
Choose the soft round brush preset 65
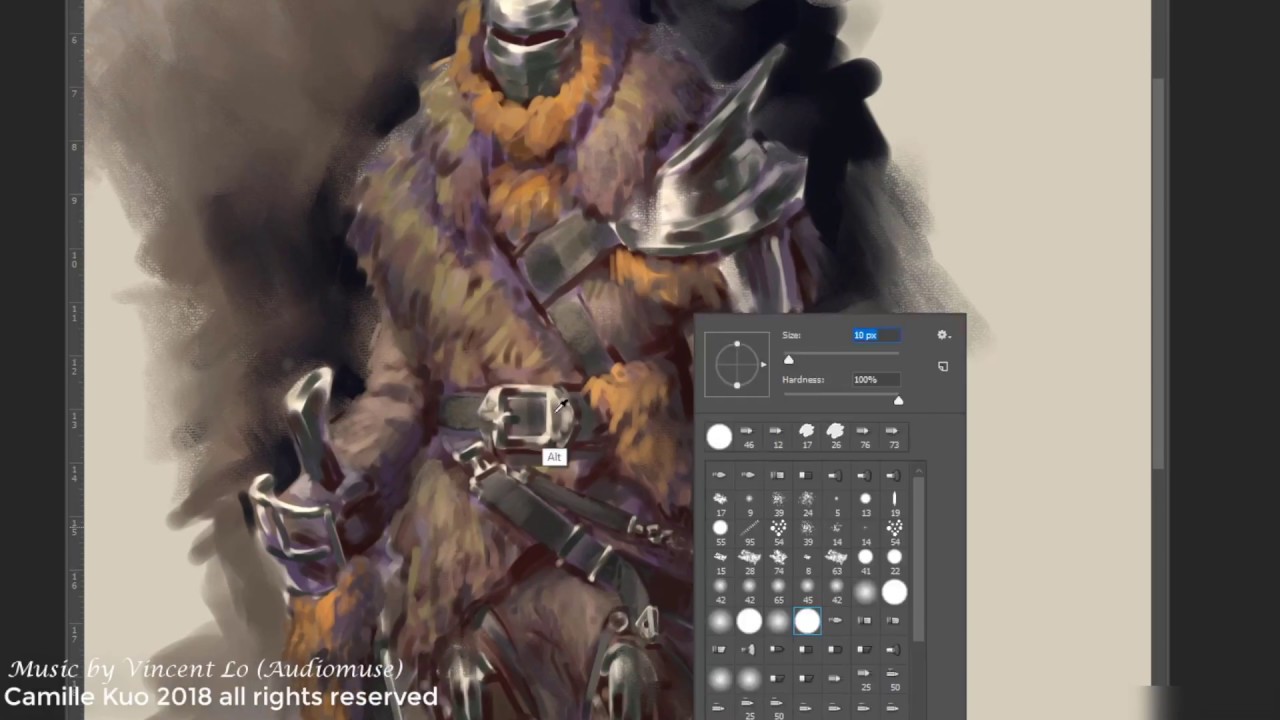(x=778, y=590)
